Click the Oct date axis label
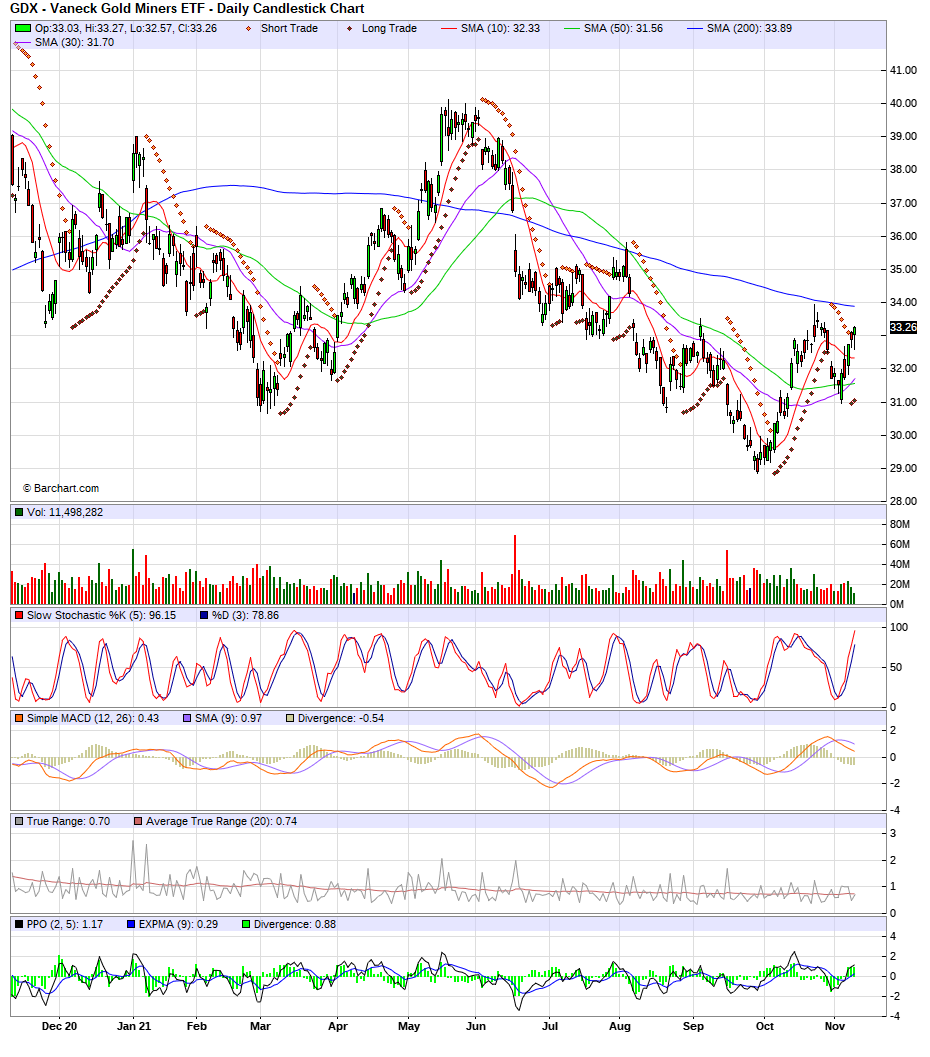 tap(765, 1027)
